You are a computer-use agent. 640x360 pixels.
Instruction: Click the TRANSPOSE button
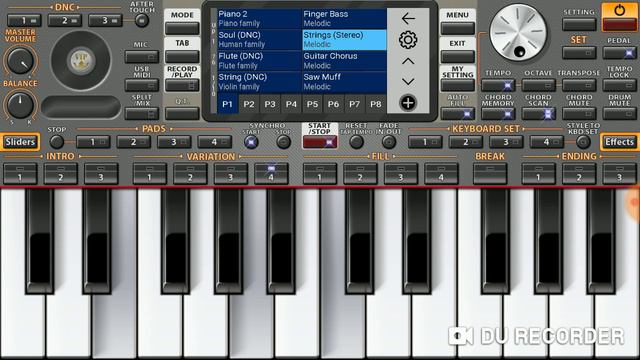(579, 85)
